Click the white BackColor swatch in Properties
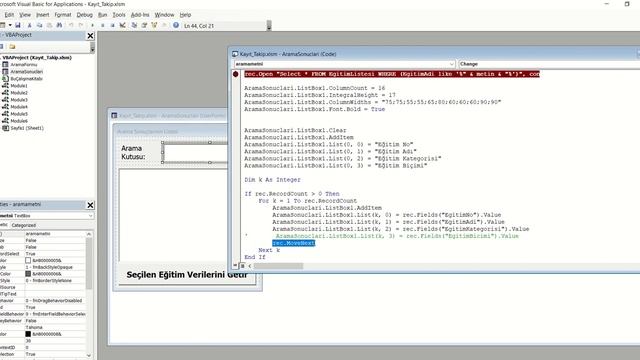 pyautogui.click(x=28, y=260)
